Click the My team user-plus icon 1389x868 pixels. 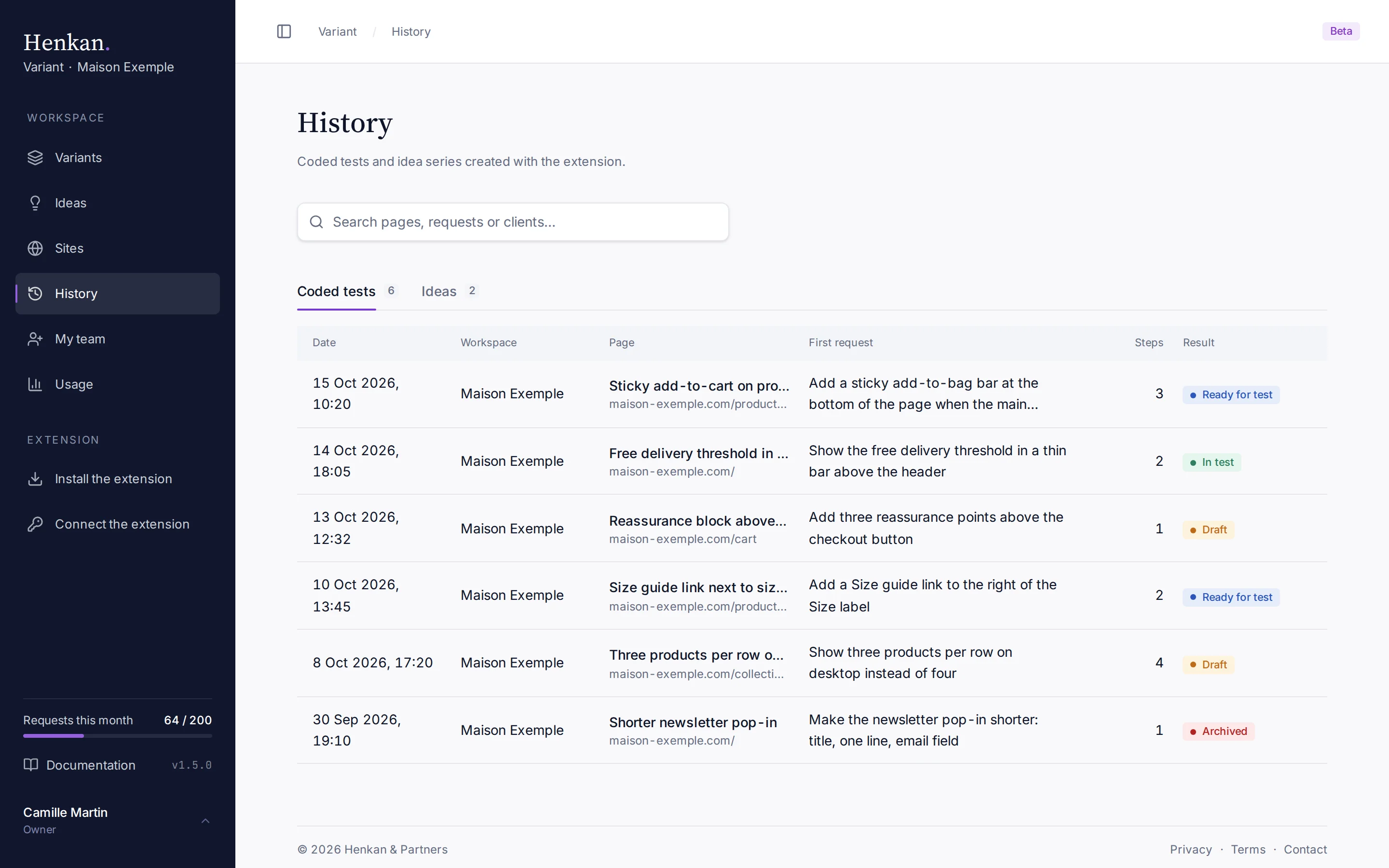[x=35, y=339]
